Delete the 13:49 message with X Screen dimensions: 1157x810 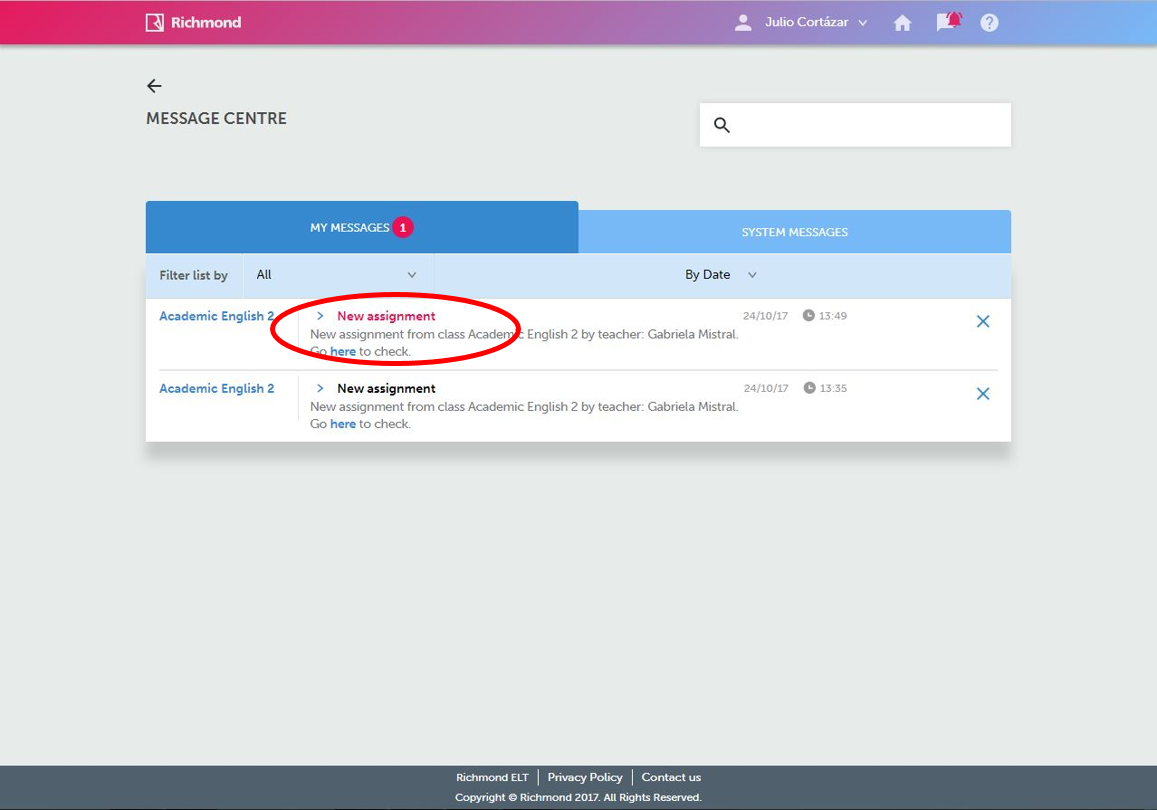coord(982,321)
